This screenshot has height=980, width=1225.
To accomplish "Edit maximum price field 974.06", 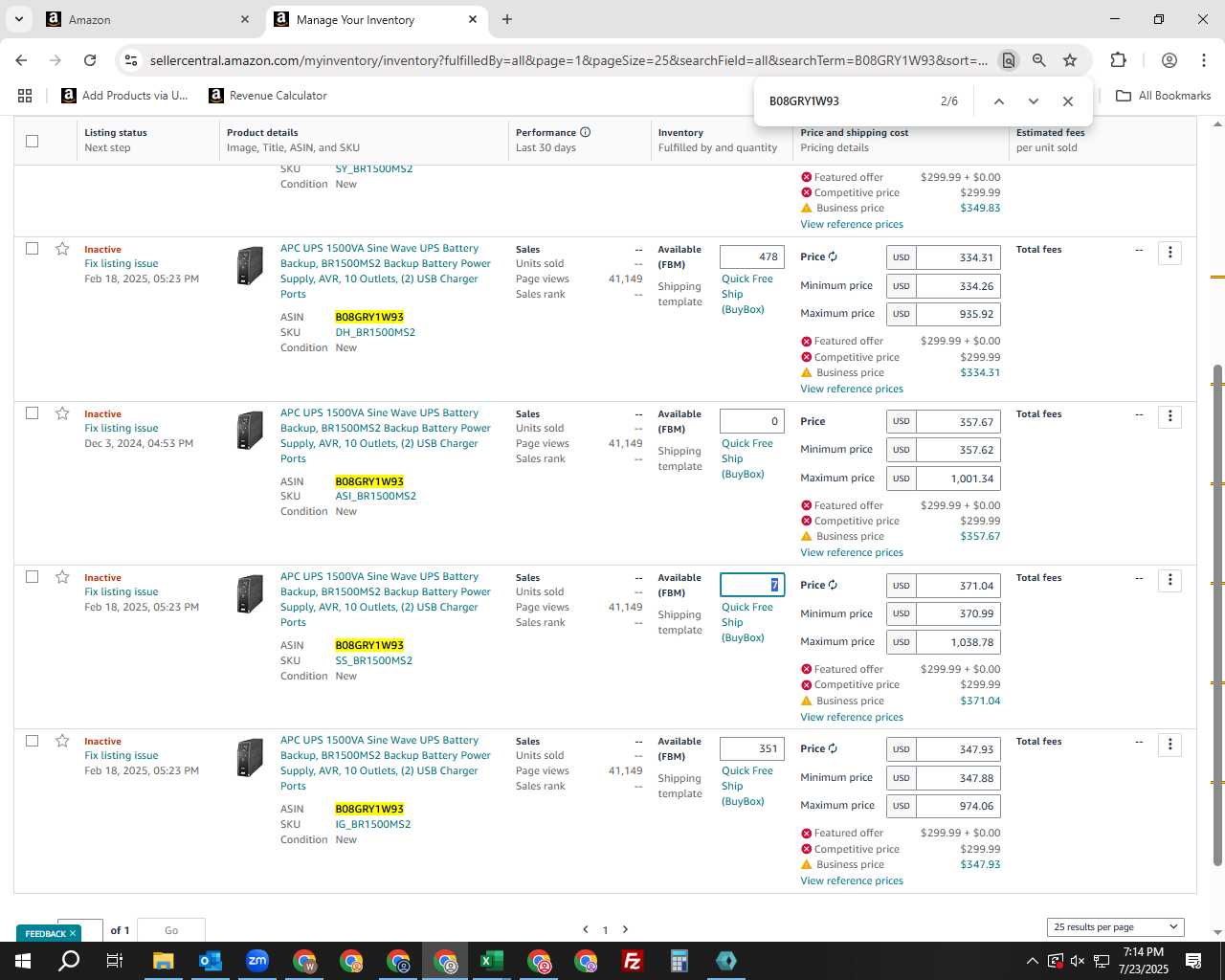I will (958, 806).
